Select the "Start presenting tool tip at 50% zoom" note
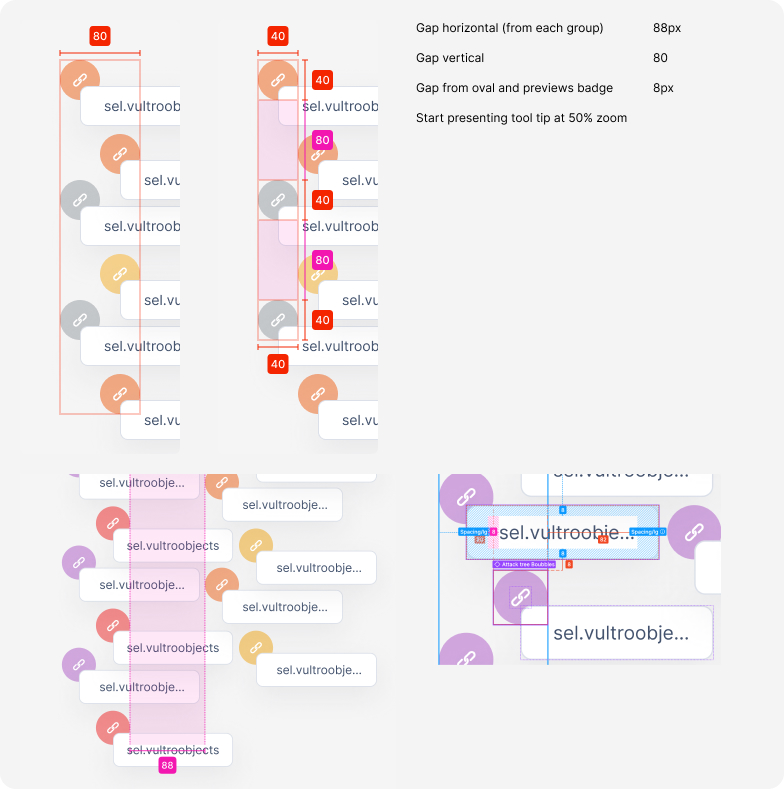The width and height of the screenshot is (784, 789). coord(521,118)
